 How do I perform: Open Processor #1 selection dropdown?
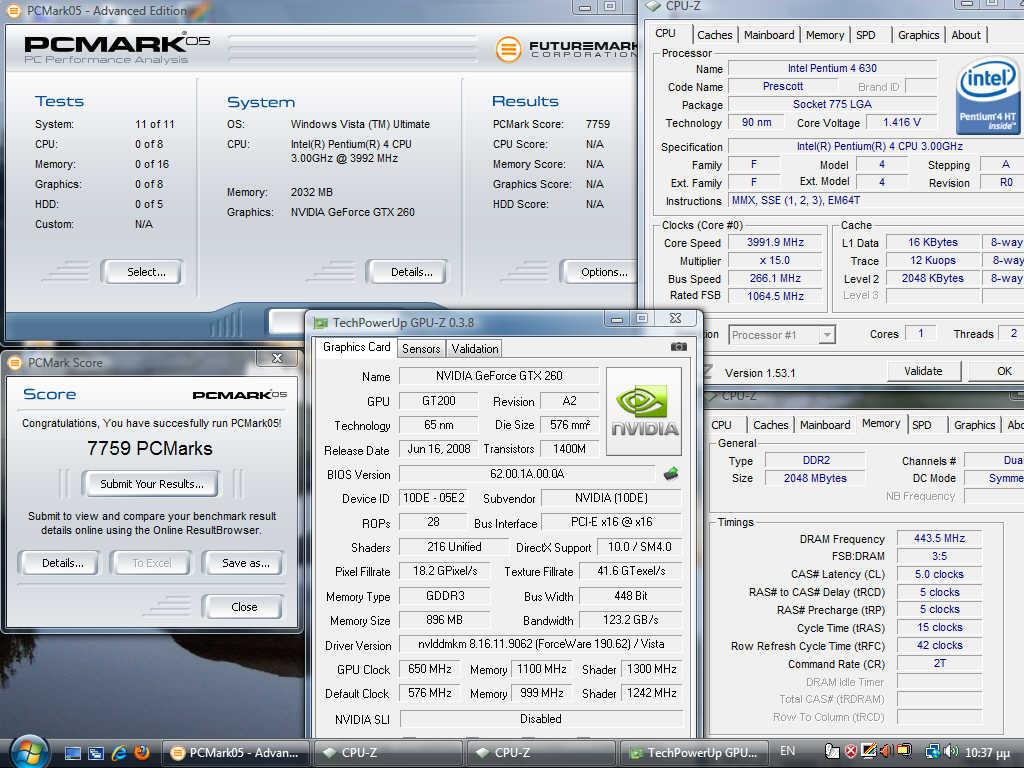click(782, 335)
